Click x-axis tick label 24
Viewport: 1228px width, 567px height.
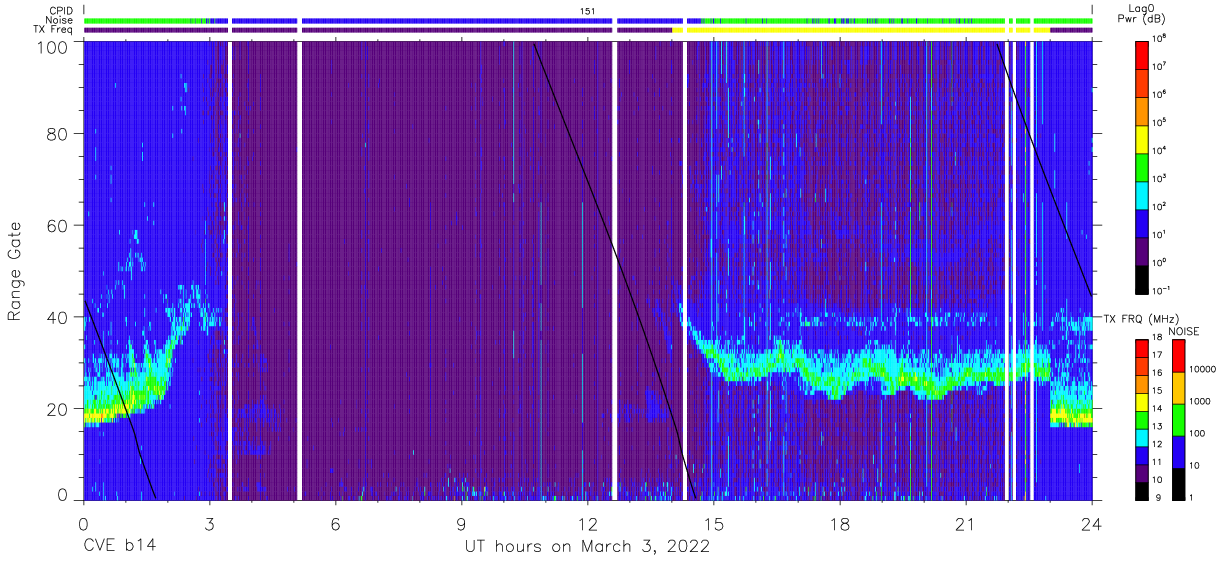click(1092, 524)
